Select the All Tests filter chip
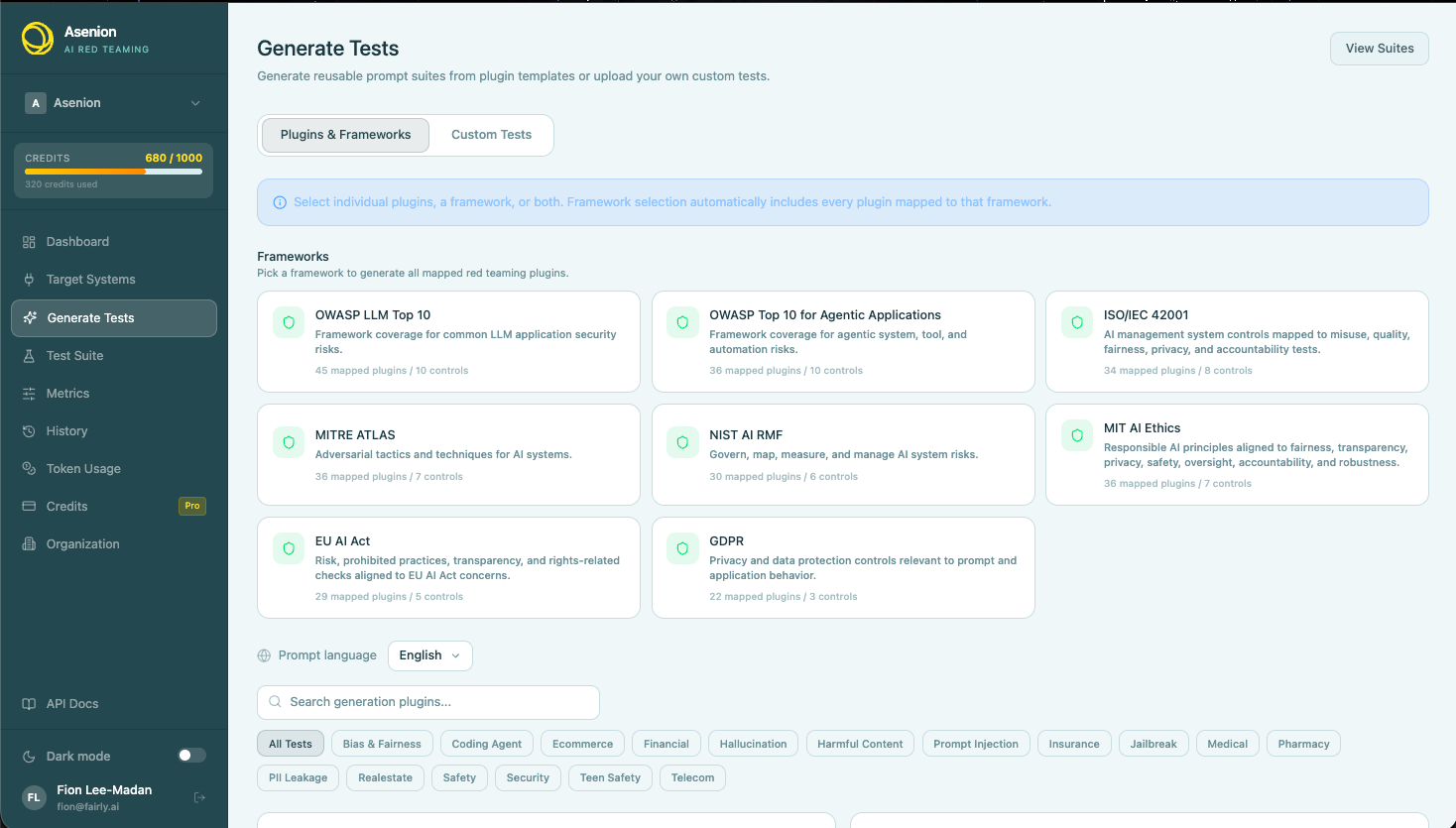This screenshot has height=828, width=1456. click(291, 744)
